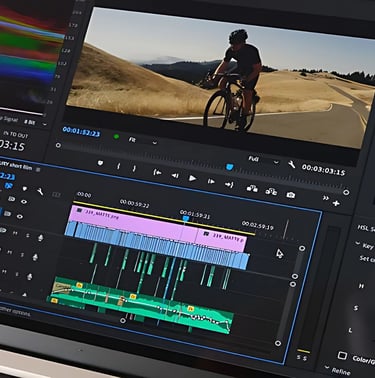Collapse the Key section chevron
The width and height of the screenshot is (375, 378).
pos(357,244)
